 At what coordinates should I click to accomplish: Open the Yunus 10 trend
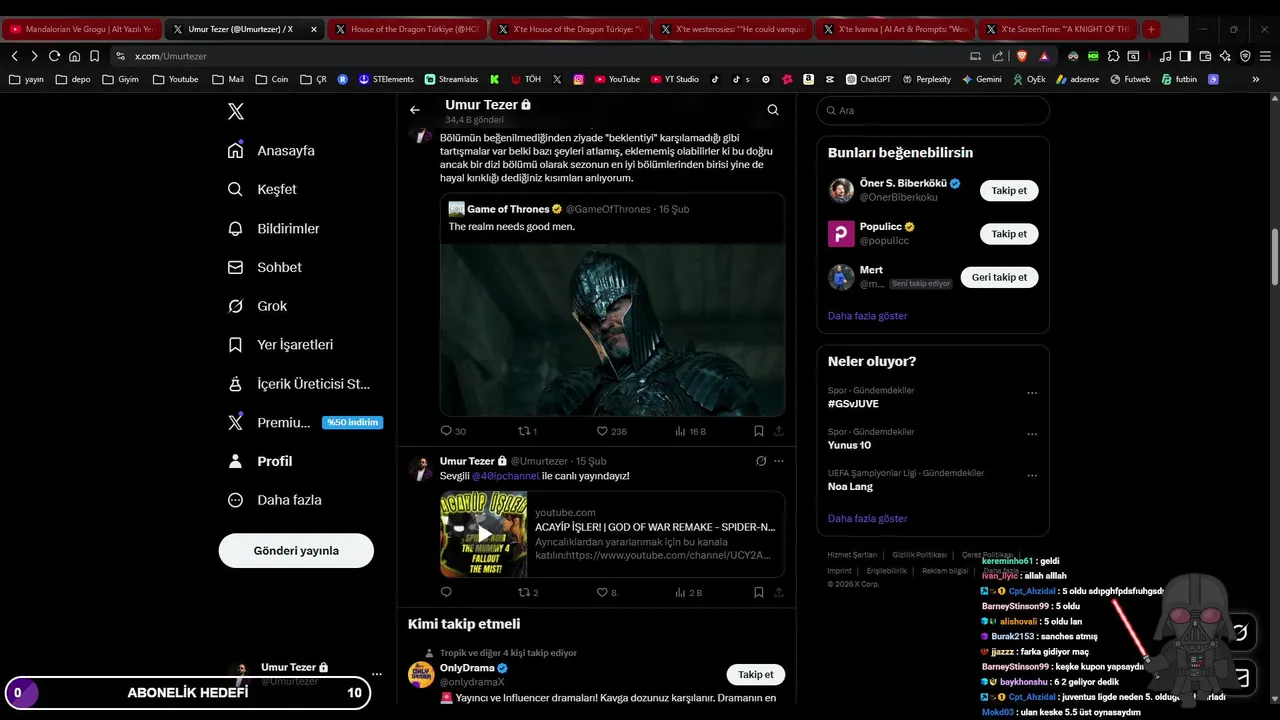[849, 445]
